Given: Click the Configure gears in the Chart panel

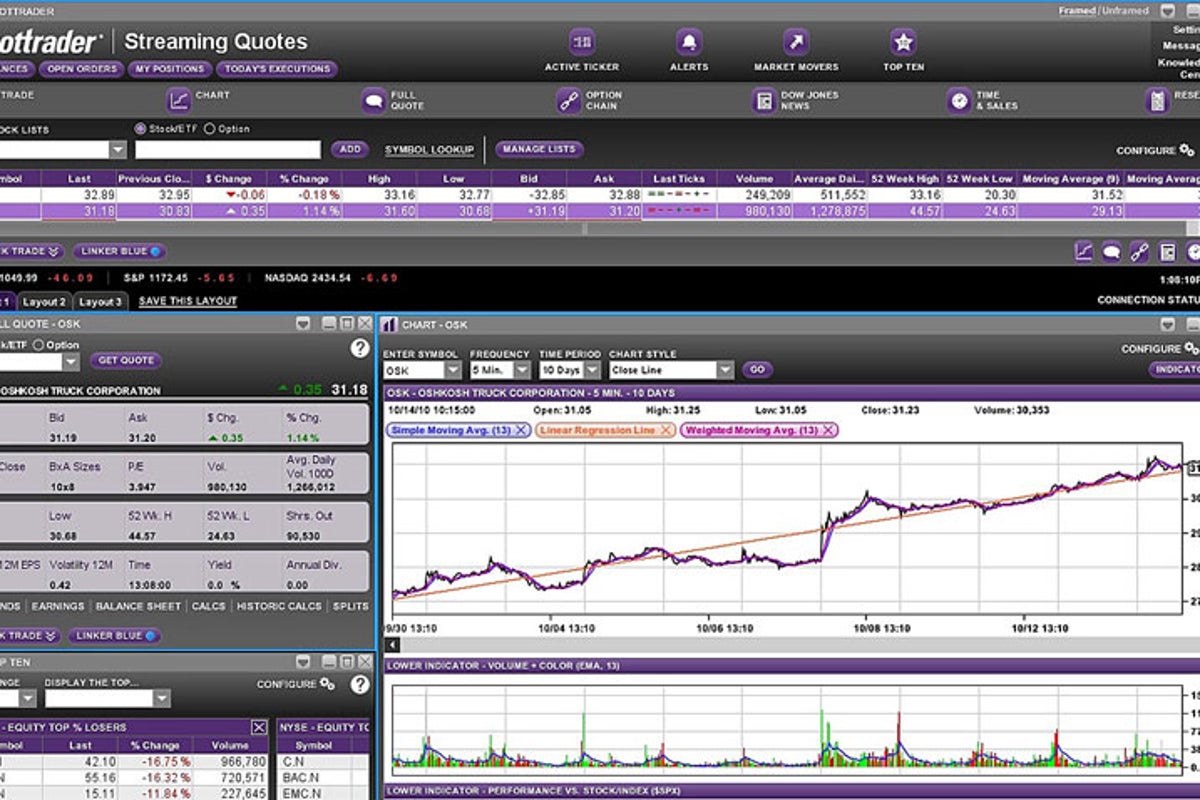Looking at the screenshot, I should click(x=1191, y=348).
